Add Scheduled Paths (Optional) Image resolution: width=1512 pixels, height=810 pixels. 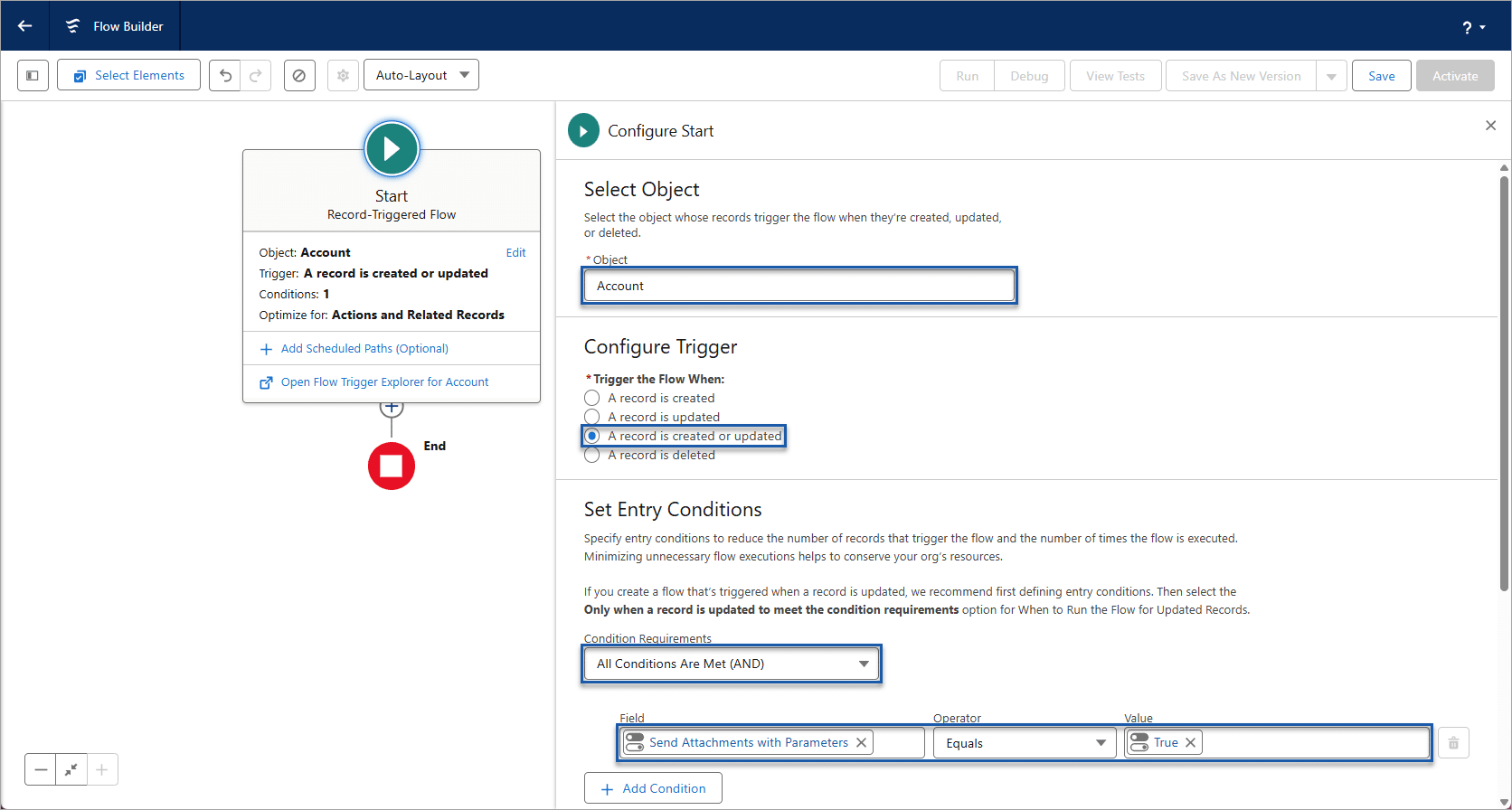coord(364,349)
